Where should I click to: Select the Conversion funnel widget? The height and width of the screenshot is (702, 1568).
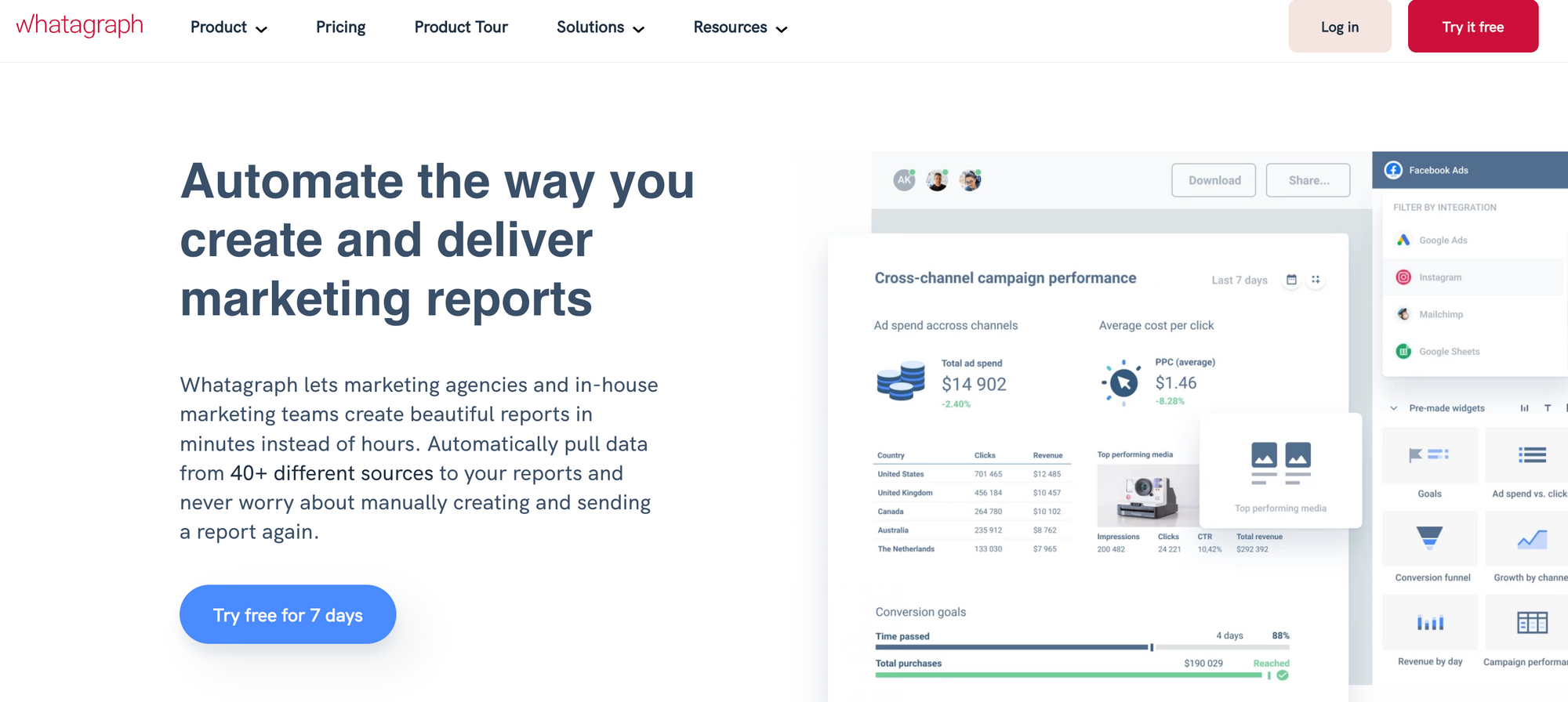coord(1429,547)
